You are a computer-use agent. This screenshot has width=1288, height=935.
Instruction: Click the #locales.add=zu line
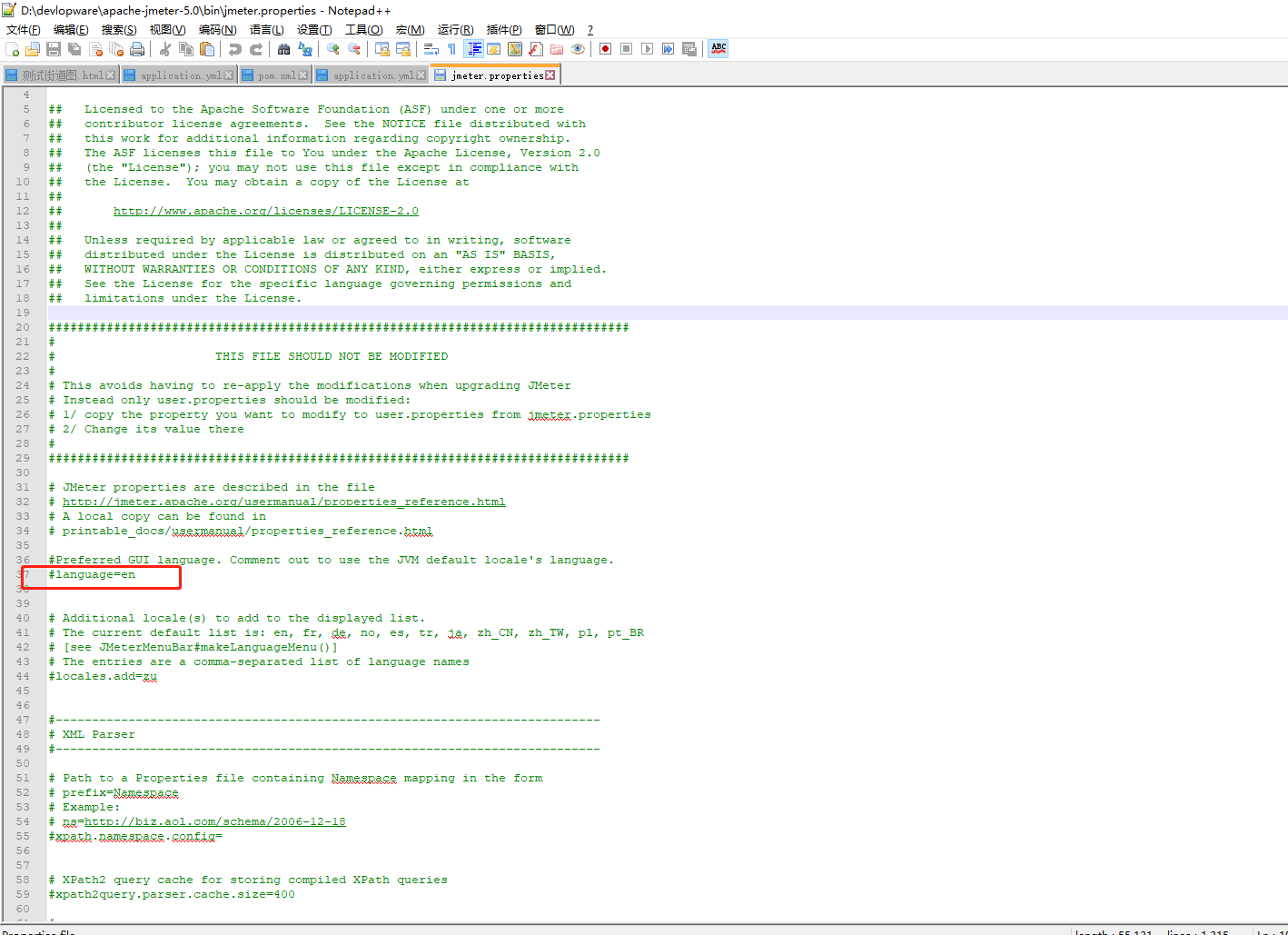point(103,676)
